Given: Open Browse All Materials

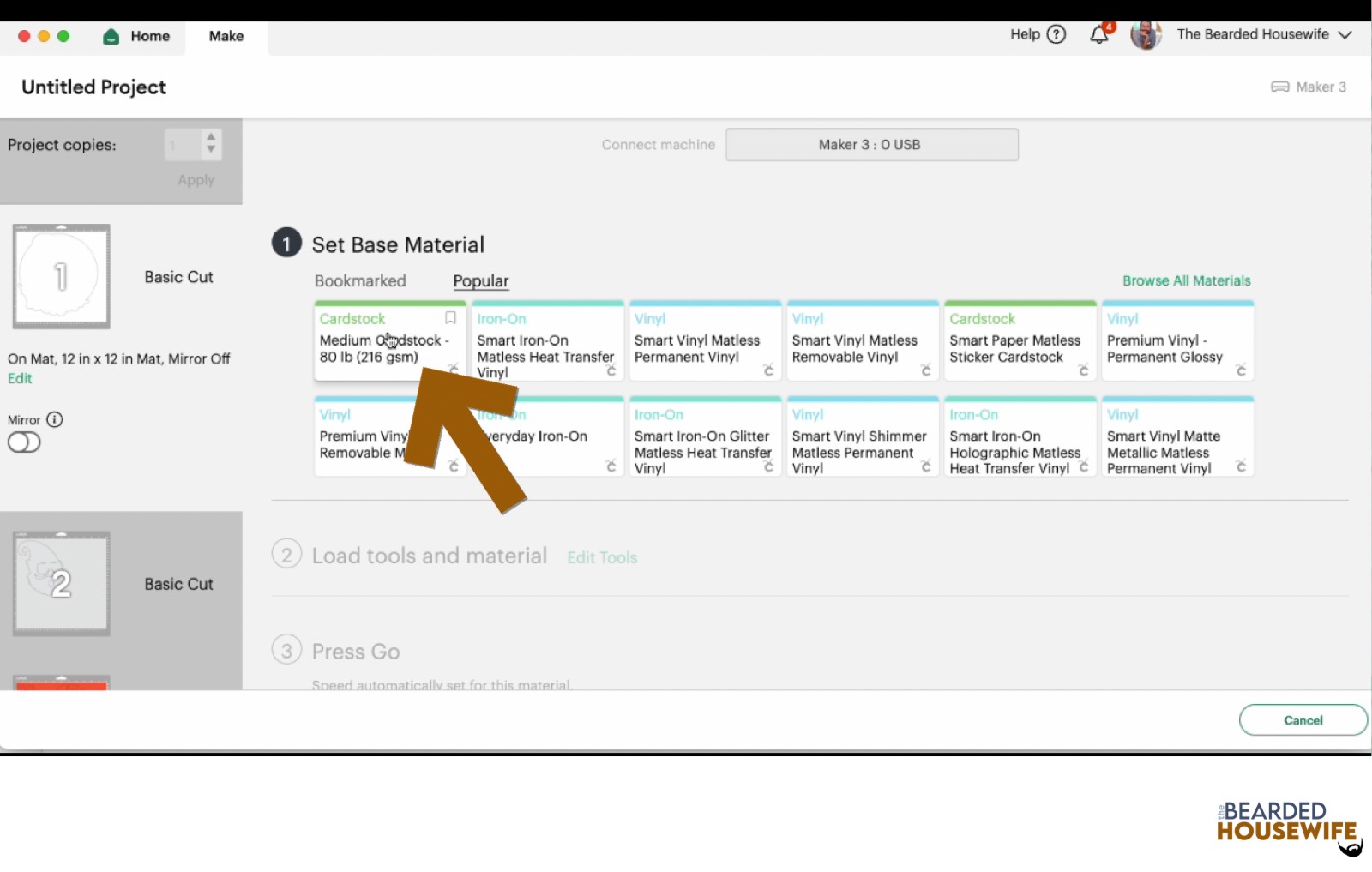Looking at the screenshot, I should 1187,280.
